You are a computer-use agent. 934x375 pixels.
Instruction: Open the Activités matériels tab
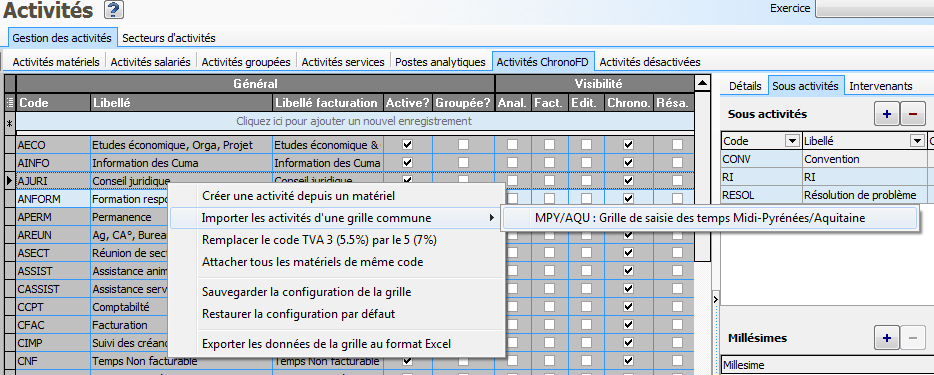click(x=56, y=61)
